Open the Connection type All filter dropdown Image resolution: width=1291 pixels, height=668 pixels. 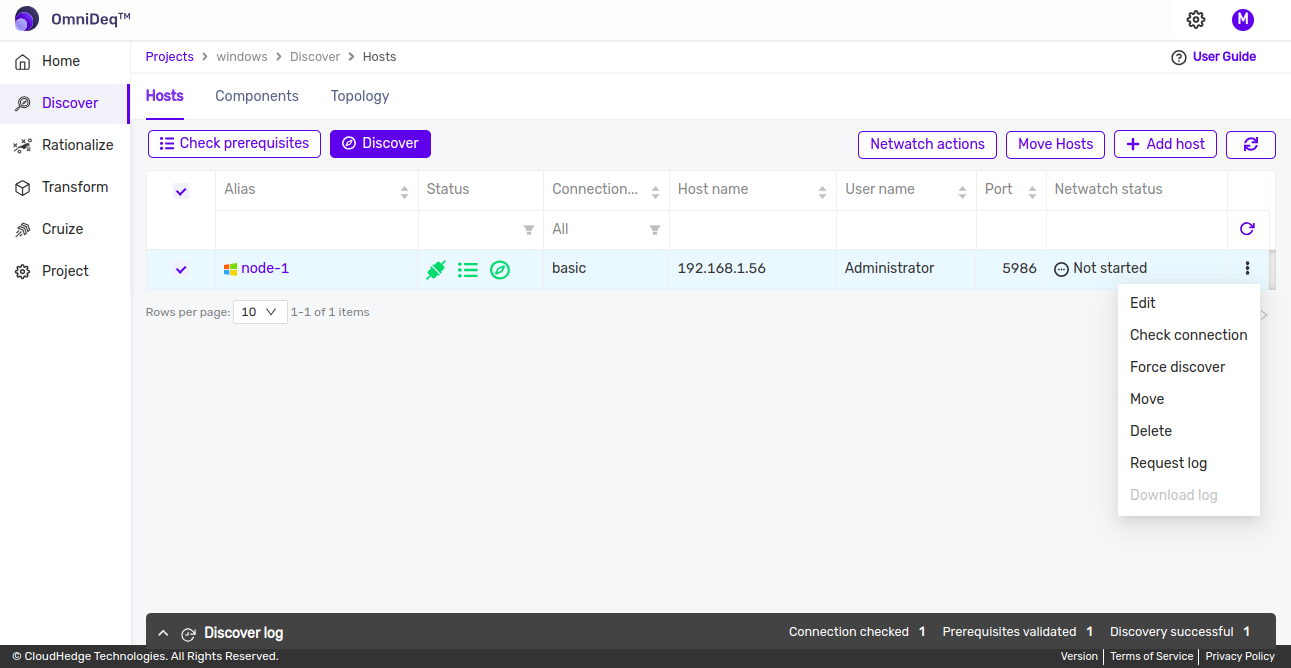[606, 229]
